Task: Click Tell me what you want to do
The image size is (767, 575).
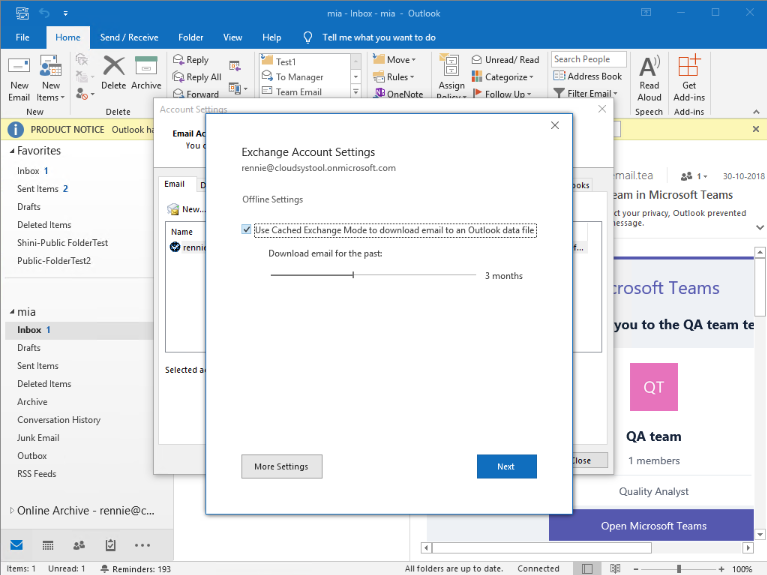Action: click(379, 38)
